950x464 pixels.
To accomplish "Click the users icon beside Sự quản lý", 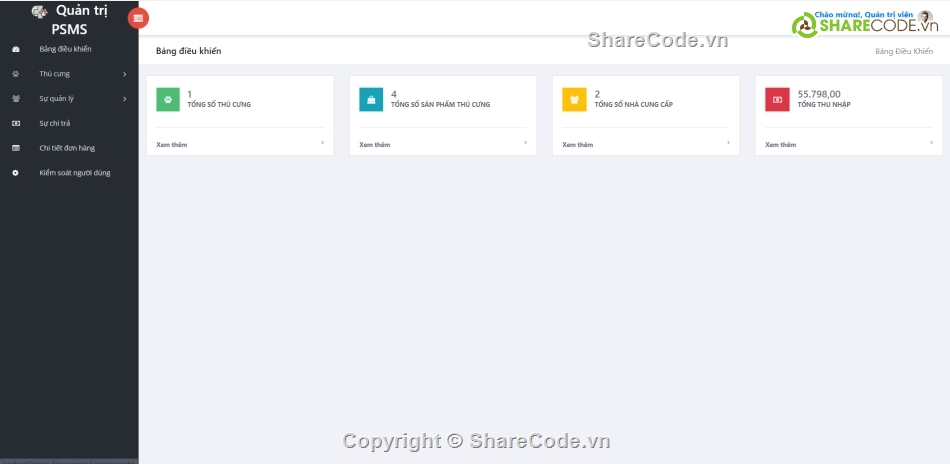I will tap(15, 99).
